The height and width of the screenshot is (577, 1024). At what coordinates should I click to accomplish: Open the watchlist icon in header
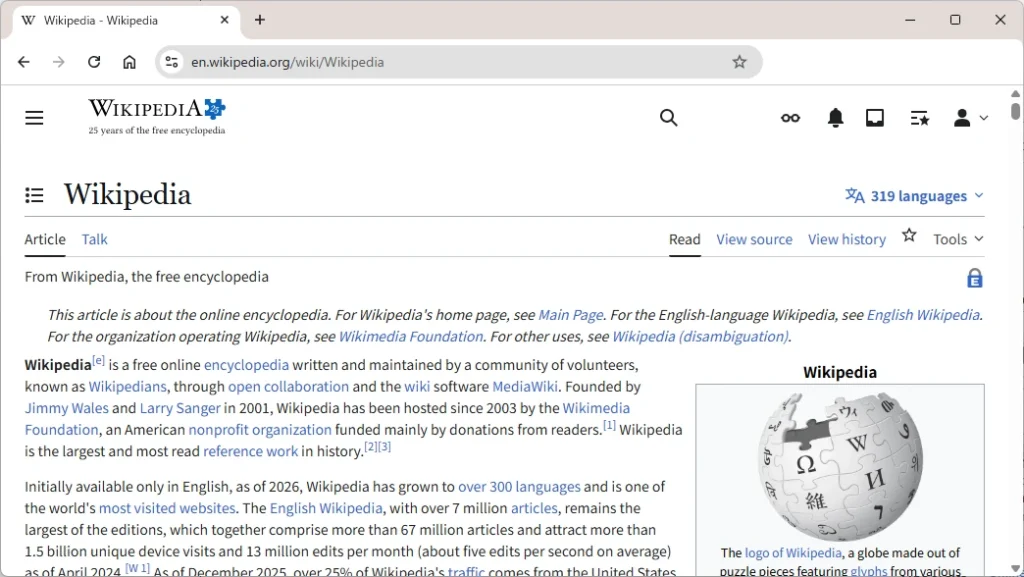point(920,118)
